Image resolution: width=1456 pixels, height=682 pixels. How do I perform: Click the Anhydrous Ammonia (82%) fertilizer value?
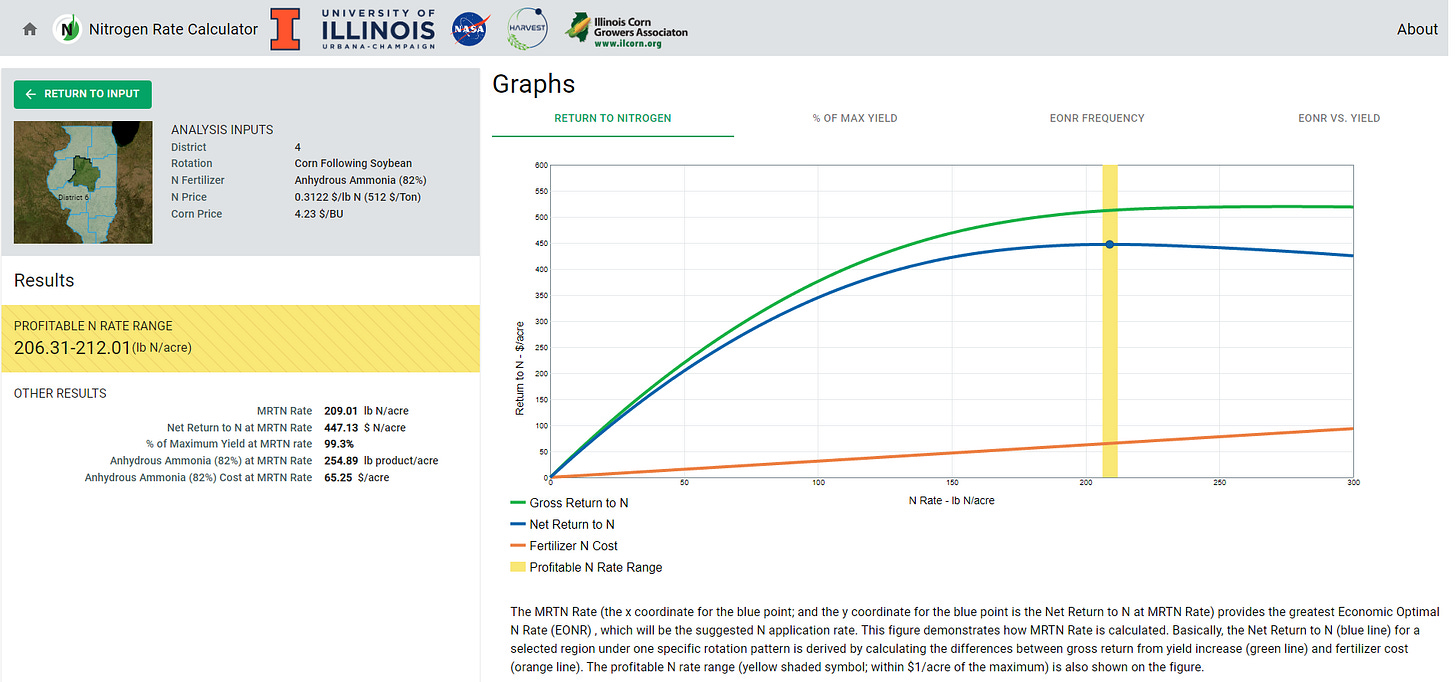pyautogui.click(x=360, y=180)
